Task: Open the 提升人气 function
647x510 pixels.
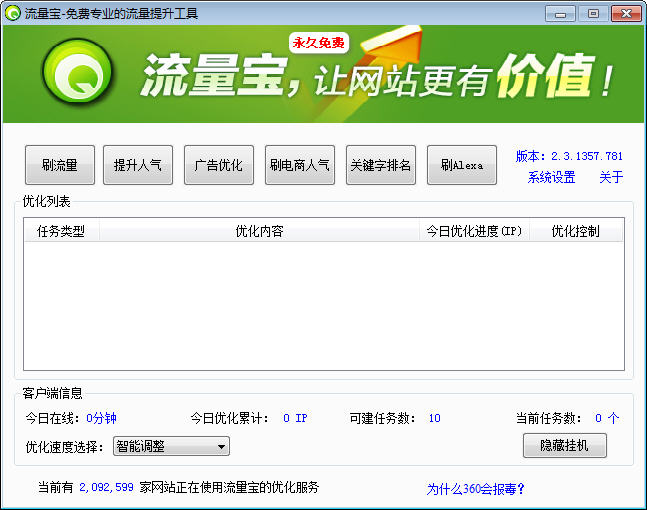Action: coord(138,165)
